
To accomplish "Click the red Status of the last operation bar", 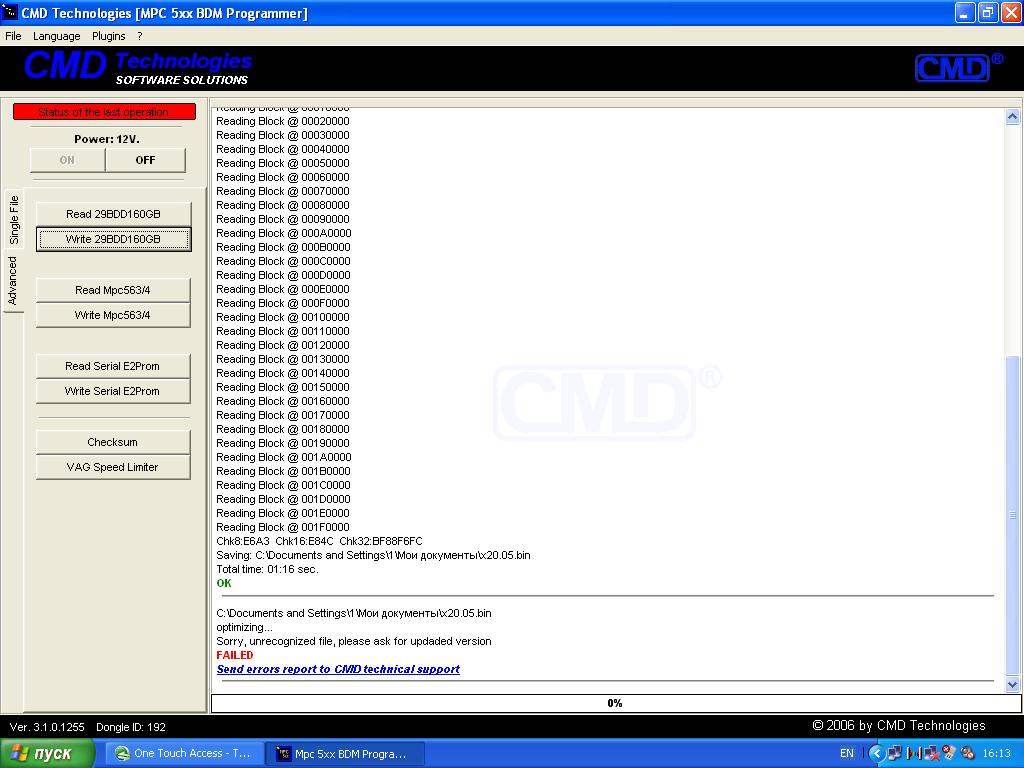I will click(x=104, y=112).
